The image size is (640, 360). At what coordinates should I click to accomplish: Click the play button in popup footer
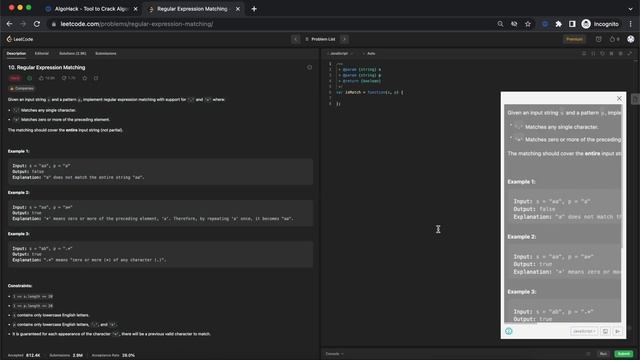pyautogui.click(x=618, y=331)
